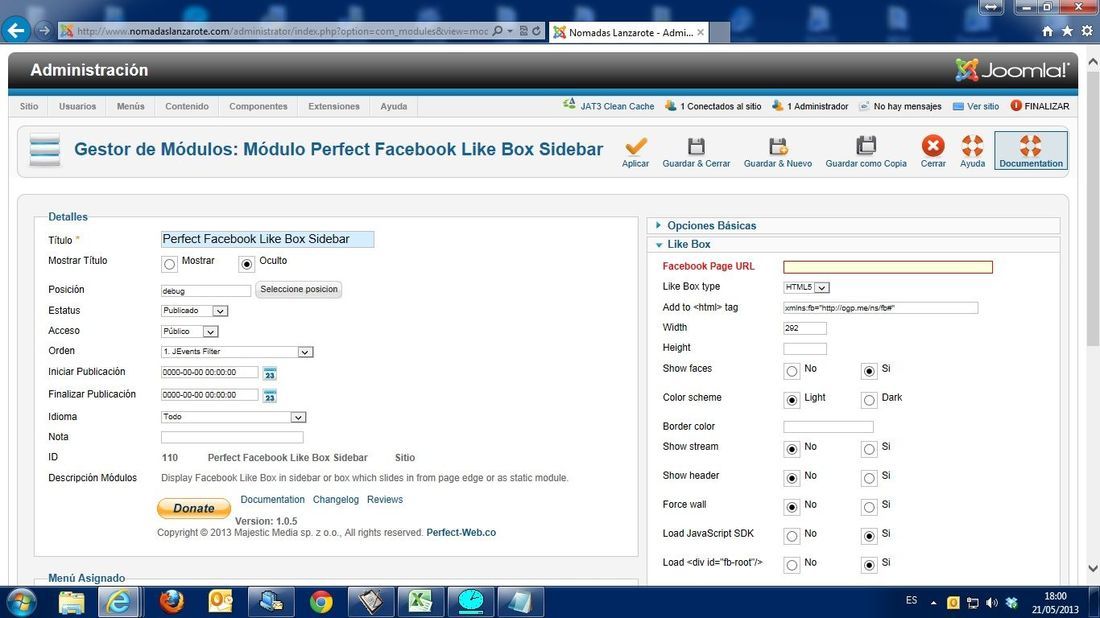Show hidden system tray icons
This screenshot has width=1100, height=618.
pos(933,603)
